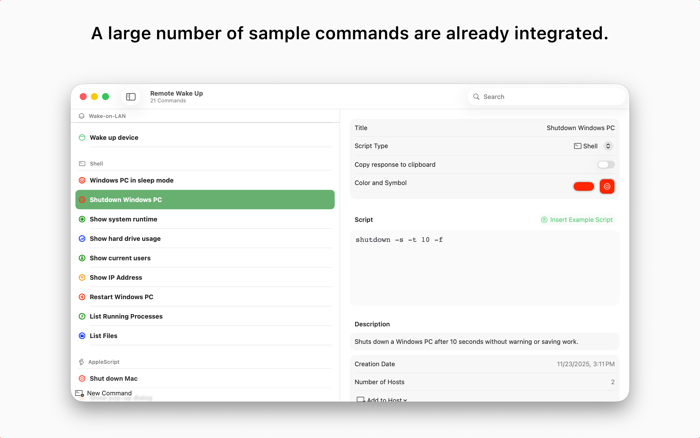Click the shell icon in the Script Type row
Viewport: 700px width, 438px height.
[577, 146]
